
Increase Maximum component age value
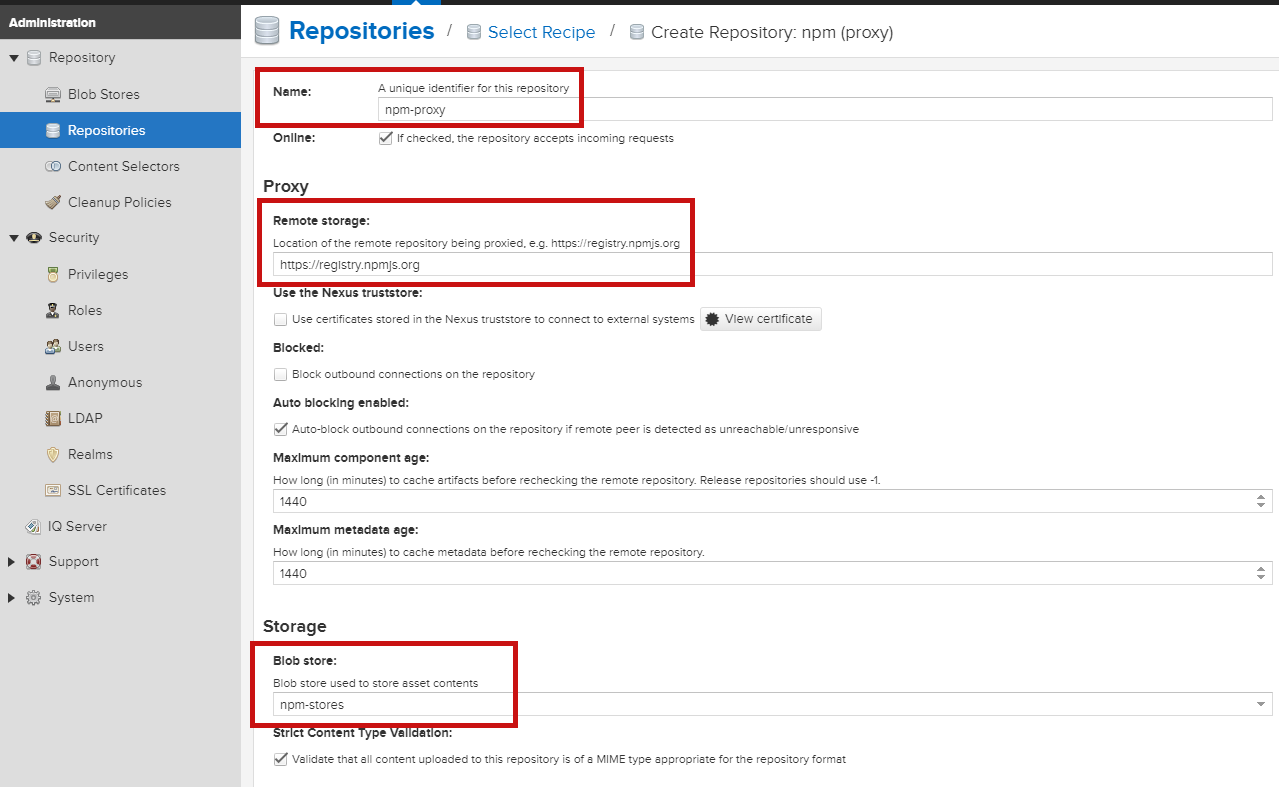tap(1262, 497)
